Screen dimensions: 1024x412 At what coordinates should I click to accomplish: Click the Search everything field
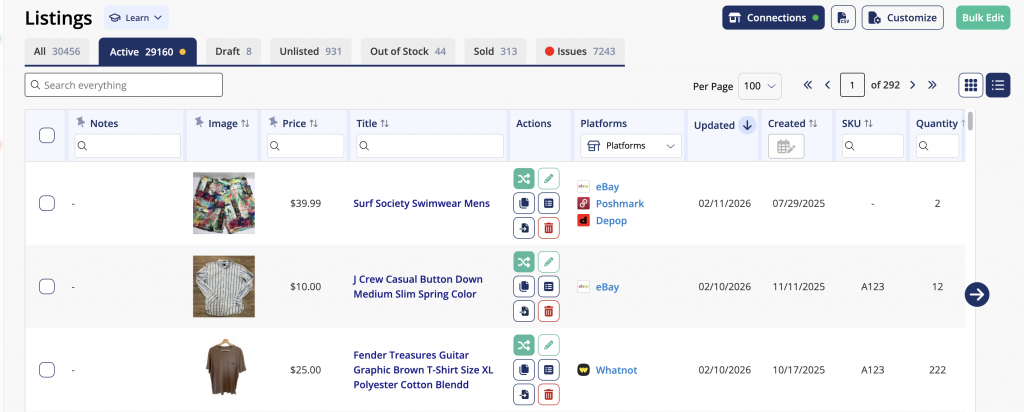click(x=124, y=85)
